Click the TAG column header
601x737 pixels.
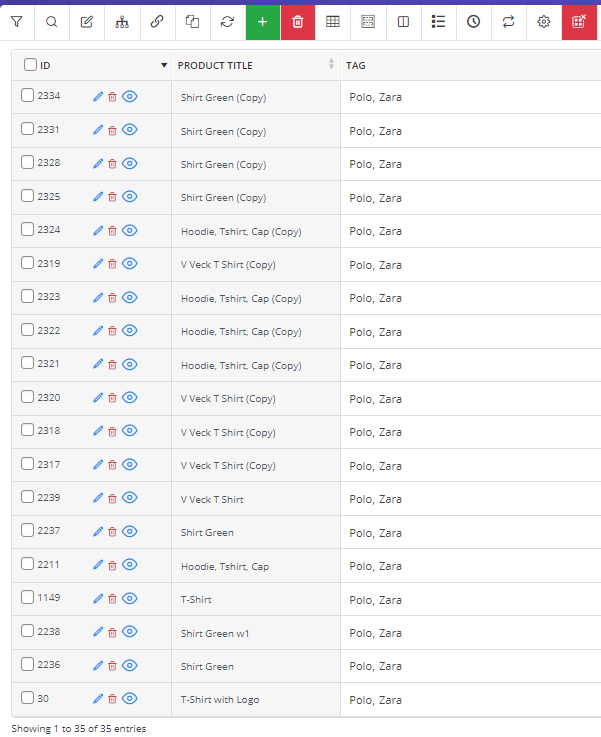click(x=356, y=66)
